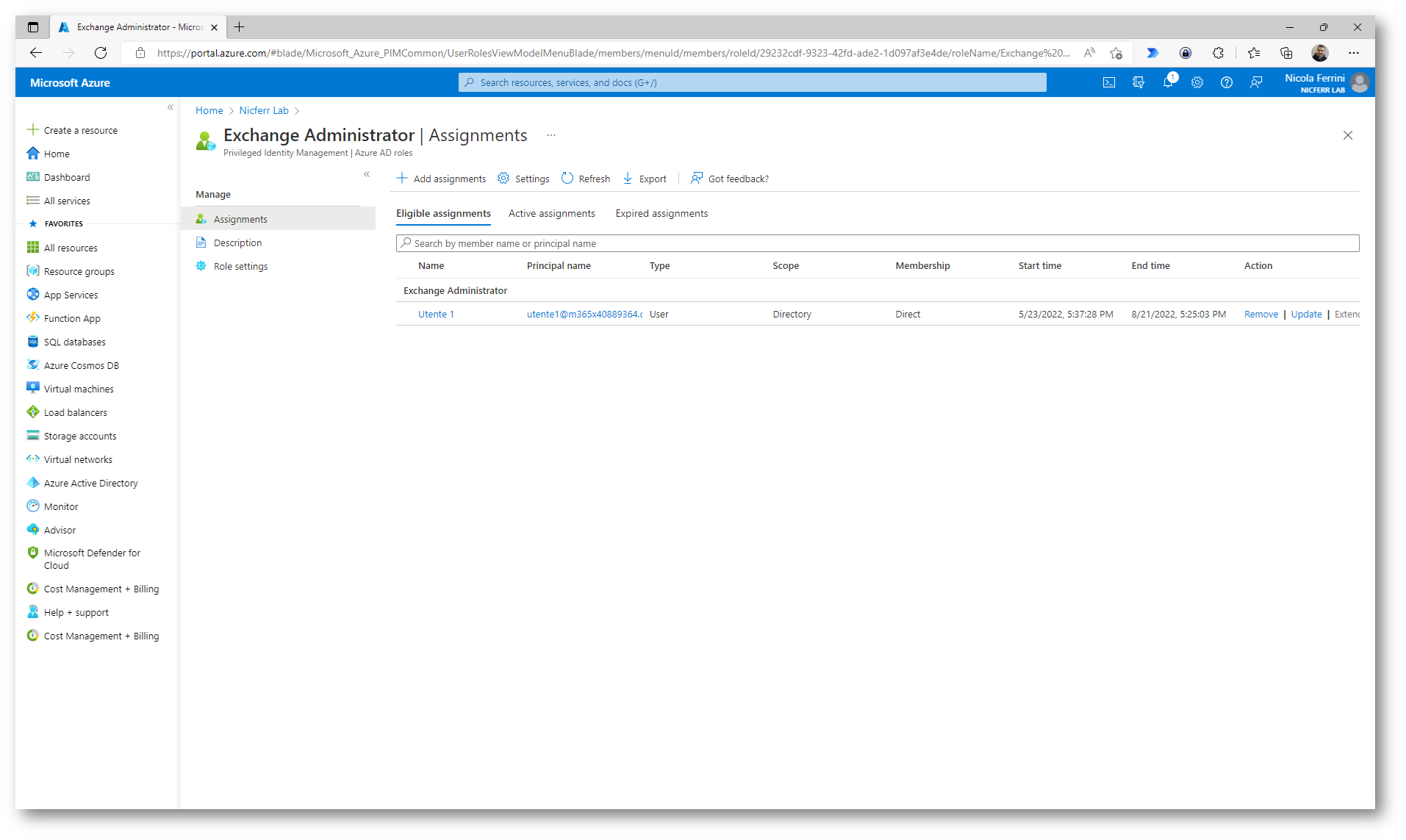Viewport: 1406px width, 840px height.
Task: Click utente1 principal name link
Action: (x=584, y=314)
